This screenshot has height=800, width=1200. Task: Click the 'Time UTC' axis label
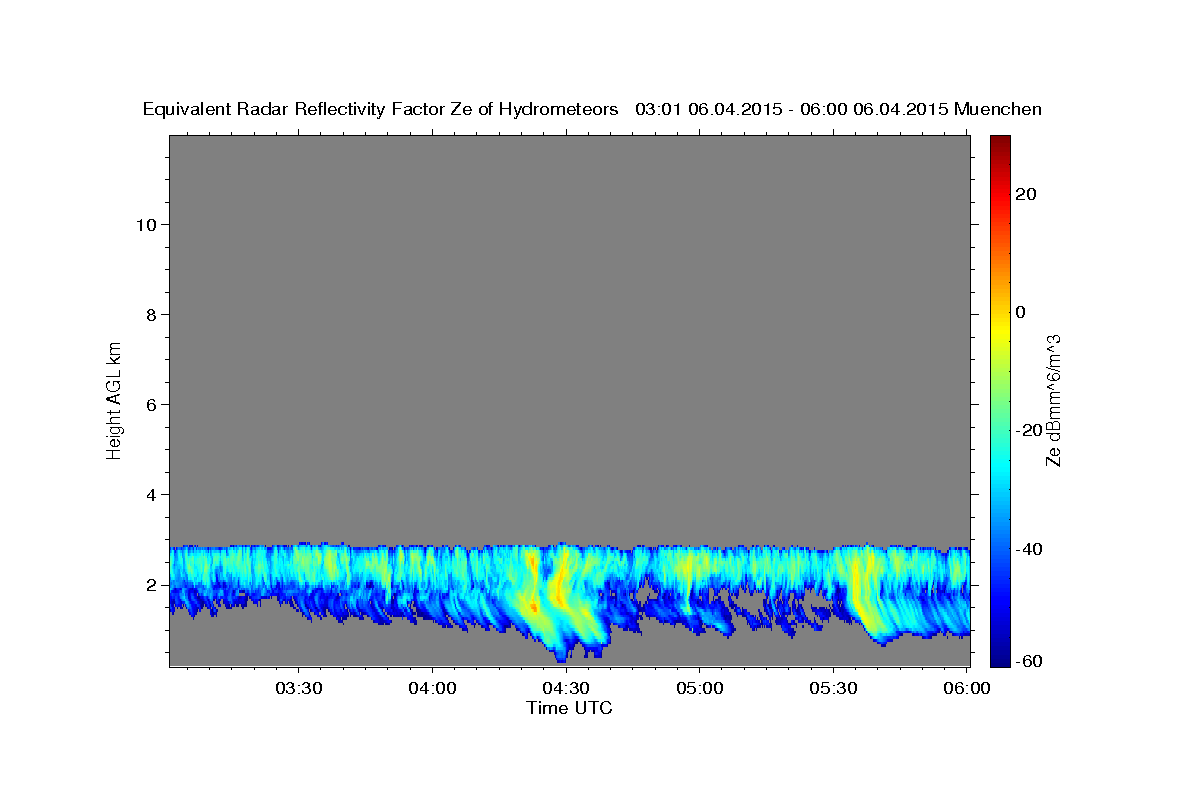(x=569, y=708)
